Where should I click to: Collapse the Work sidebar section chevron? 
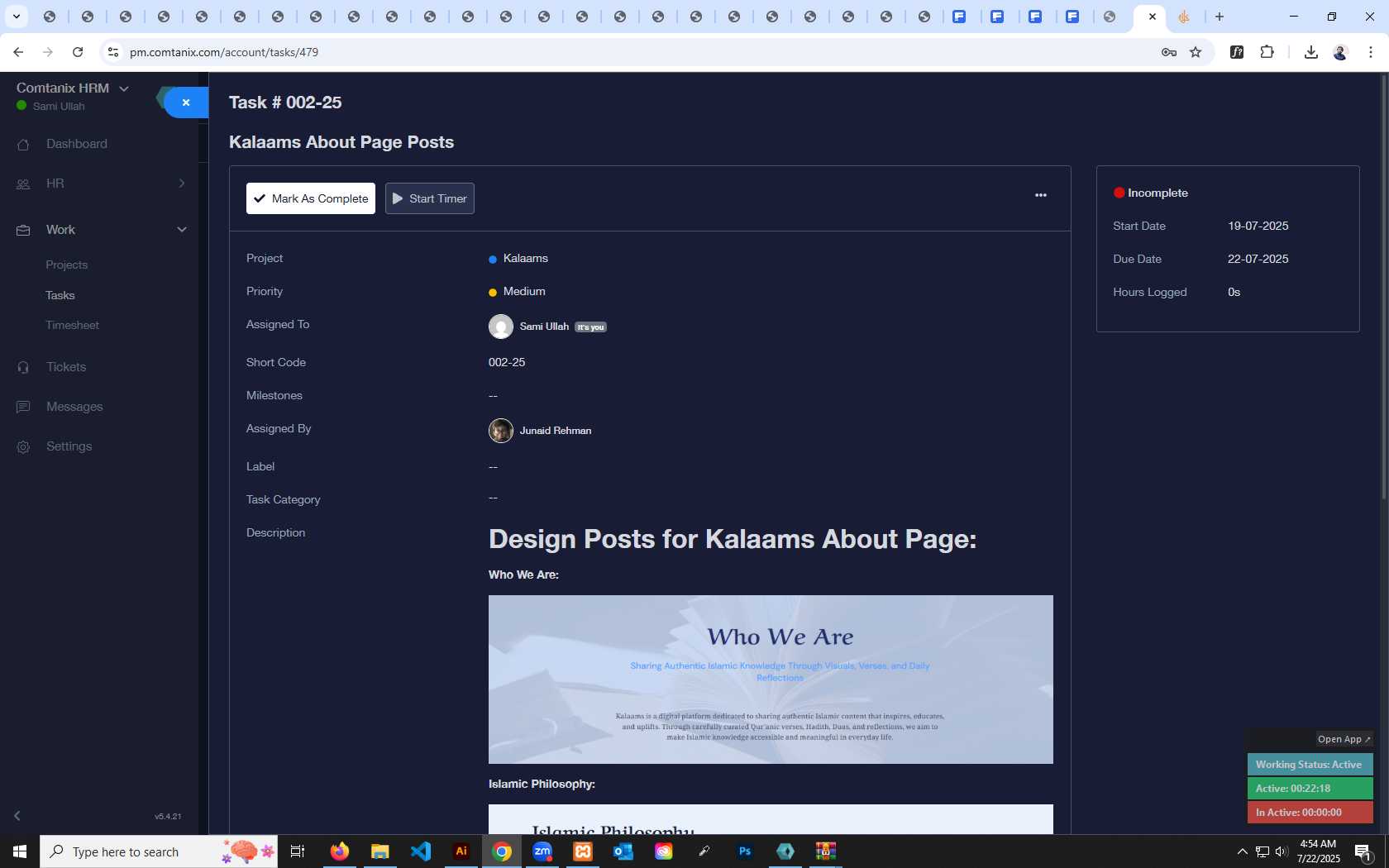182,230
